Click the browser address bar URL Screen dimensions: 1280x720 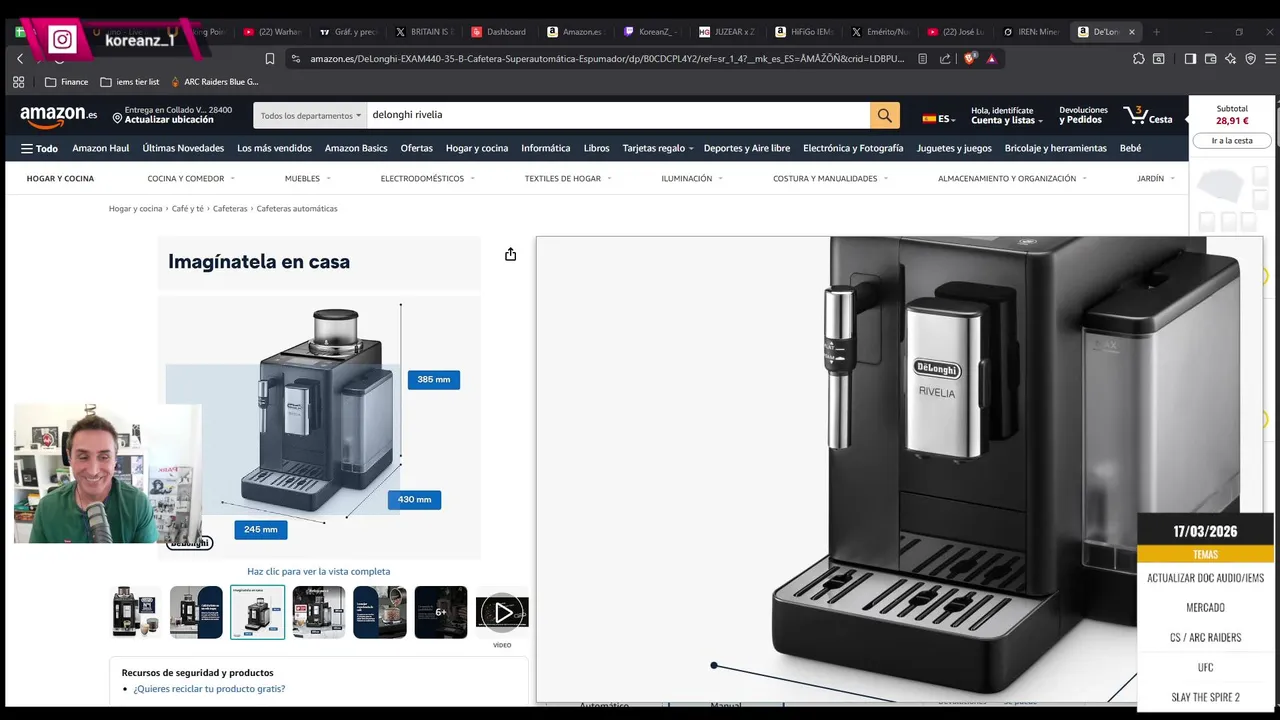coord(607,59)
